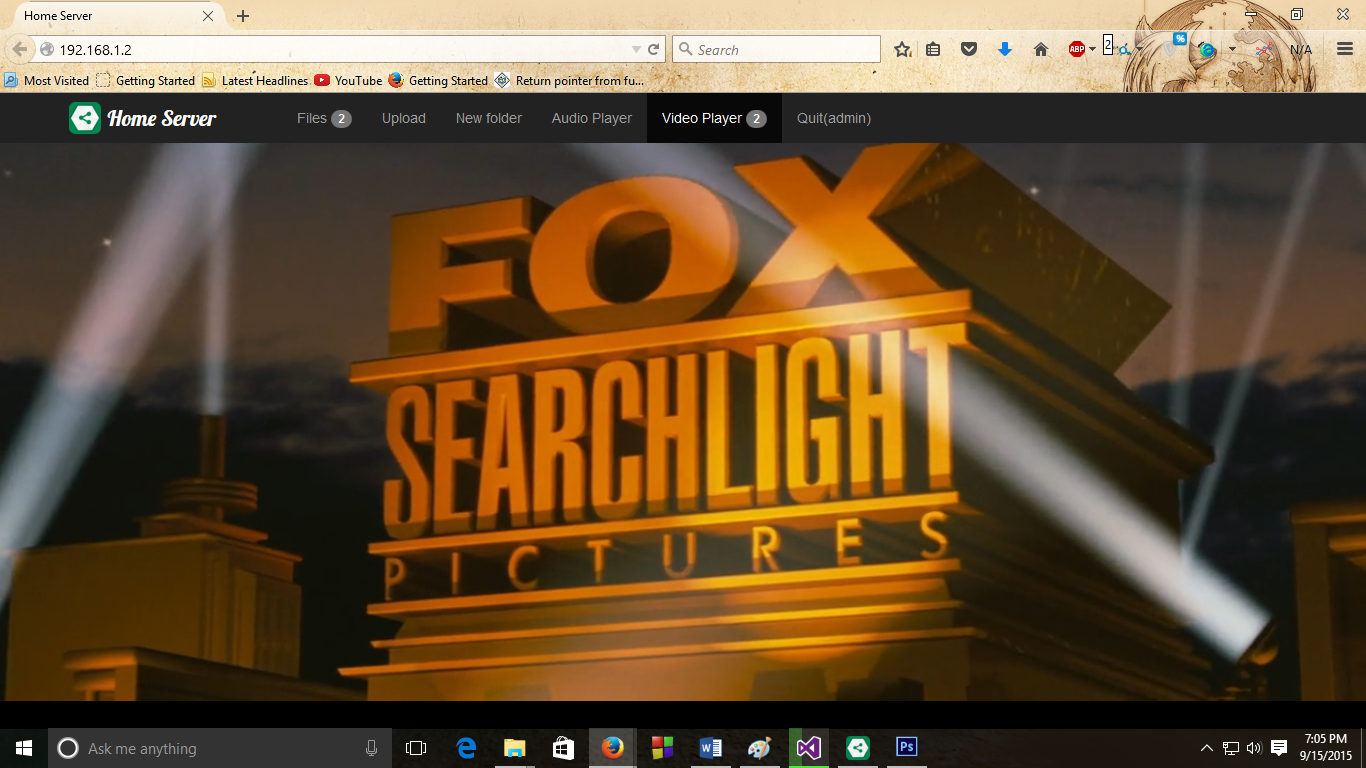This screenshot has height=768, width=1366.
Task: Click the Home Server brand title
Action: 162,118
